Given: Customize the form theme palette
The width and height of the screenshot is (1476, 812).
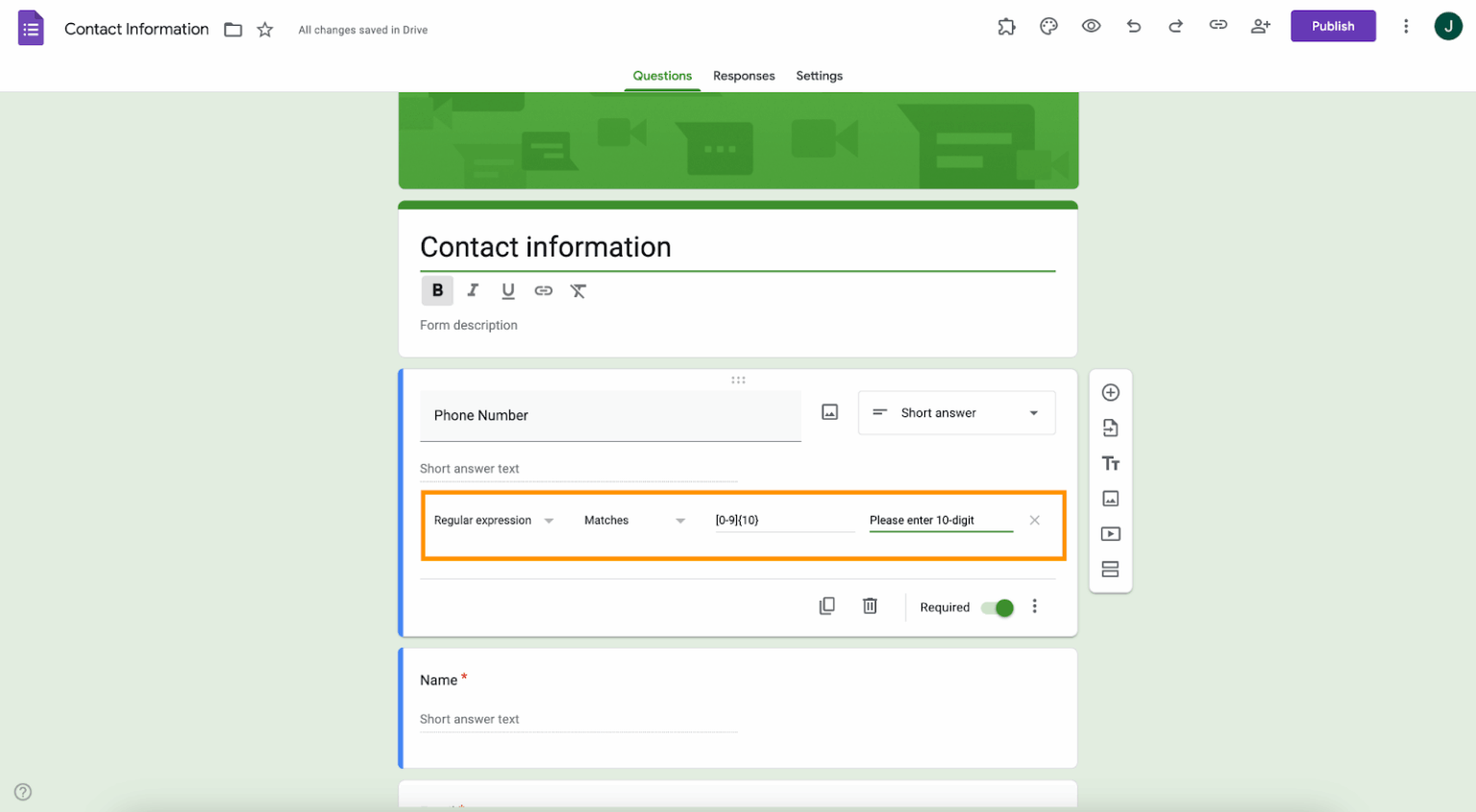Looking at the screenshot, I should pyautogui.click(x=1048, y=26).
